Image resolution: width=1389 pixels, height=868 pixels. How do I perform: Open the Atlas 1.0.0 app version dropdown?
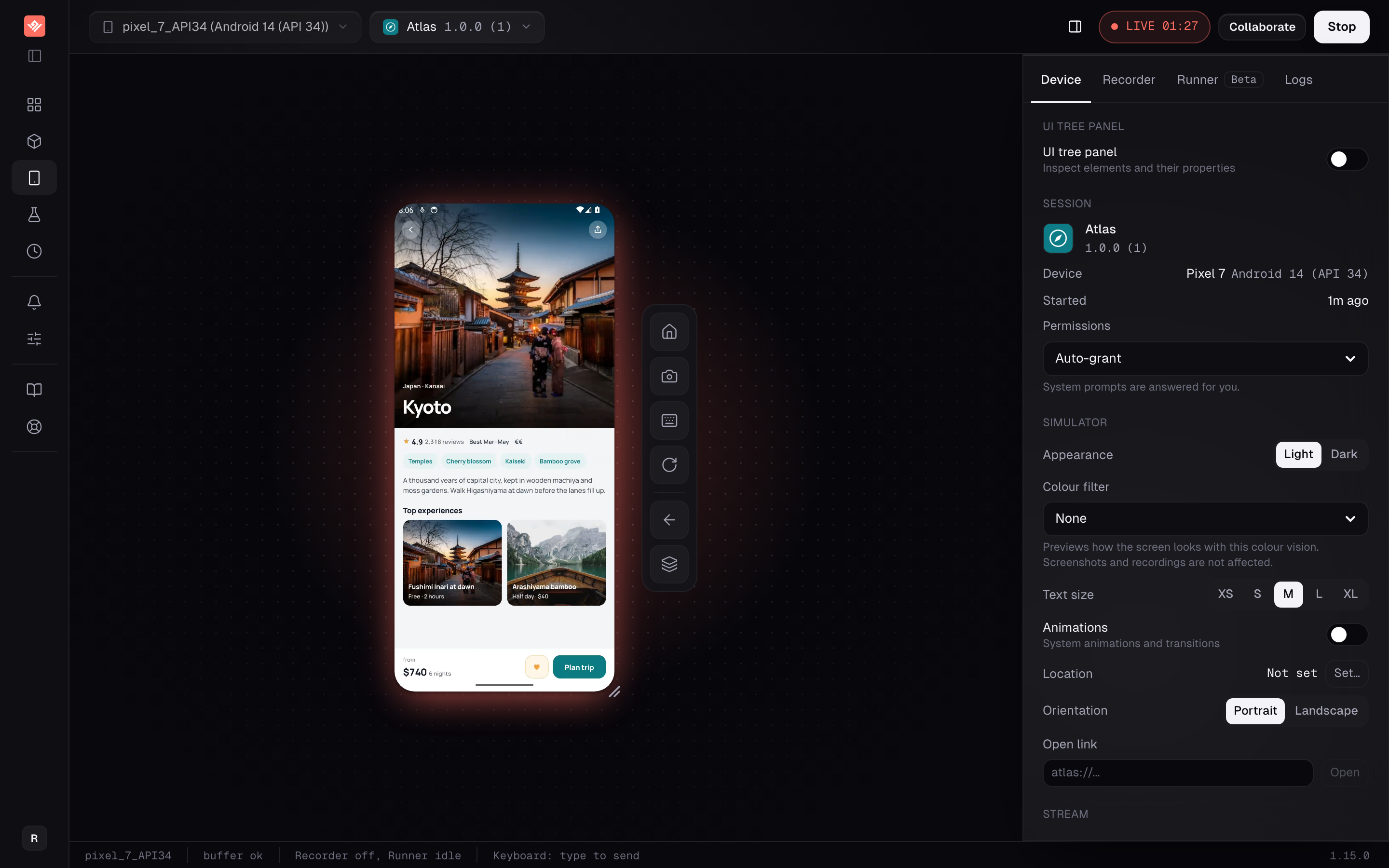point(457,27)
